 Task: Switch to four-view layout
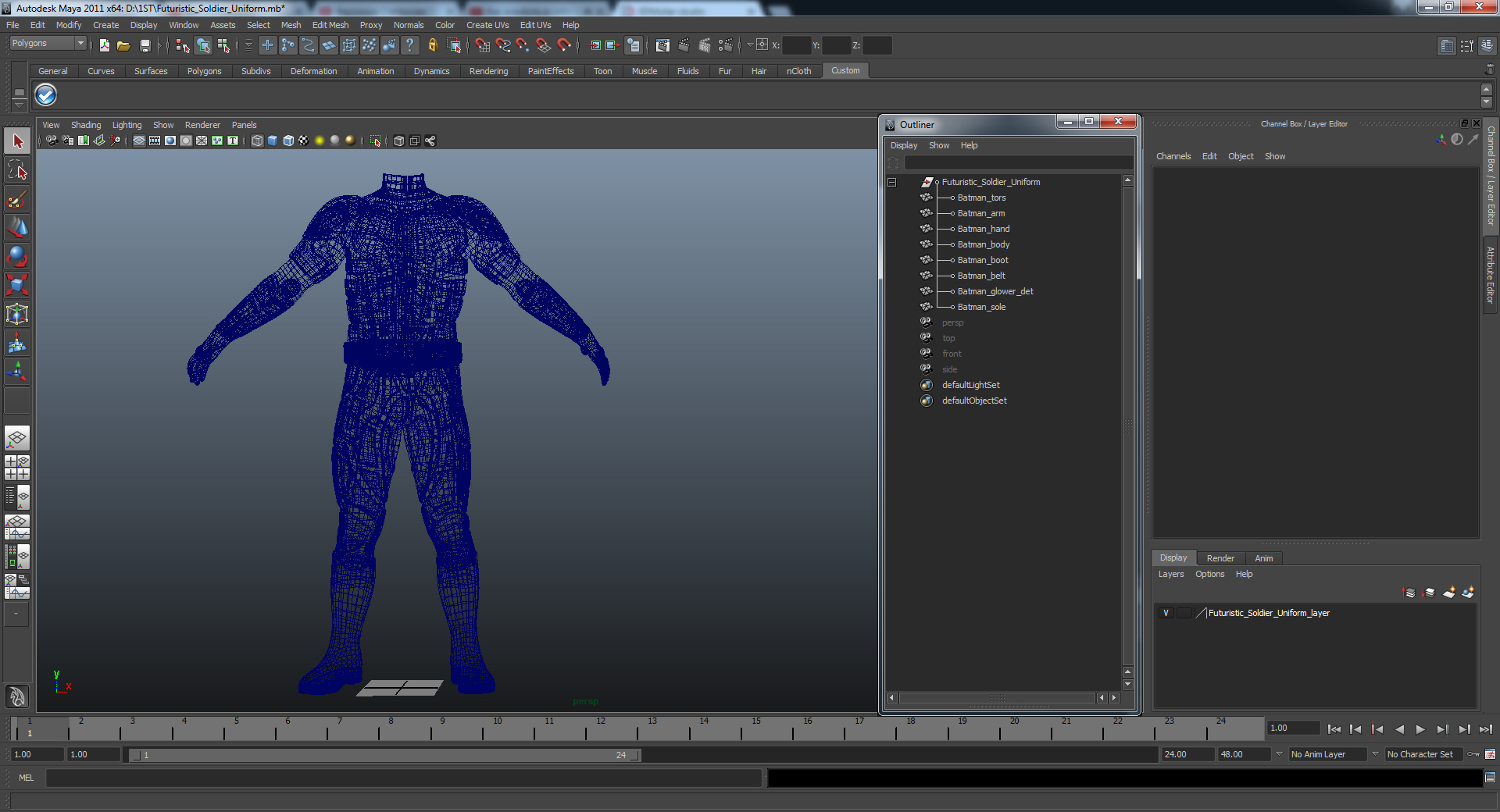point(17,468)
